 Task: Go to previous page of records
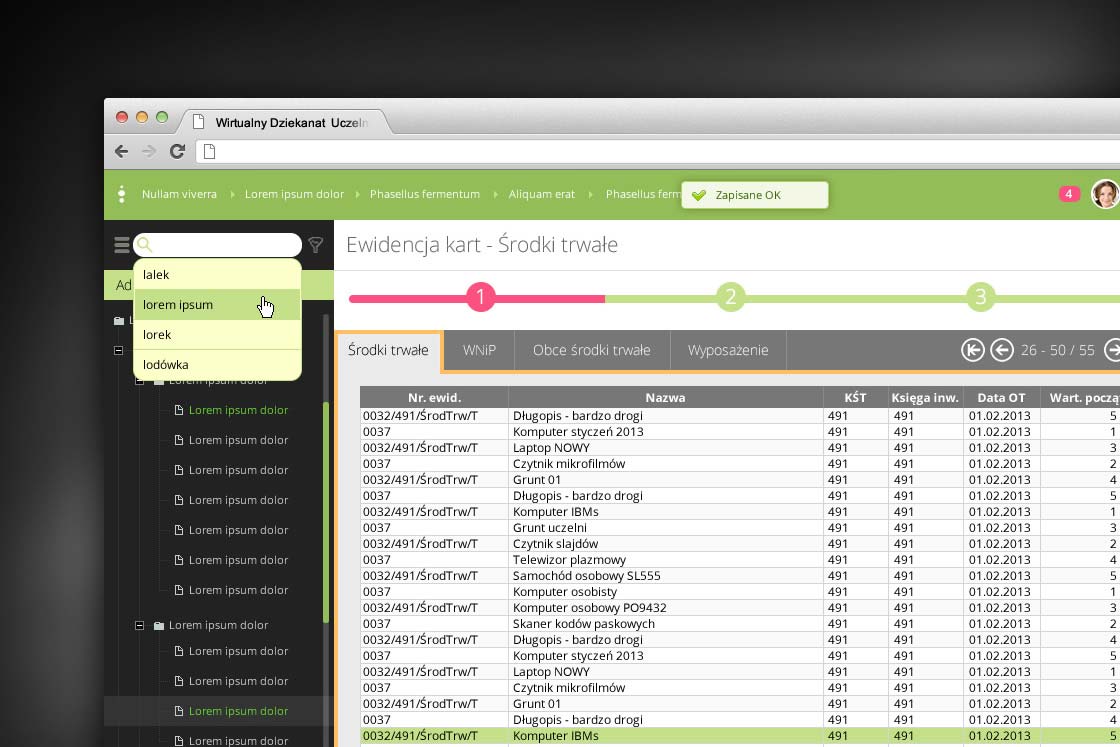point(1001,350)
